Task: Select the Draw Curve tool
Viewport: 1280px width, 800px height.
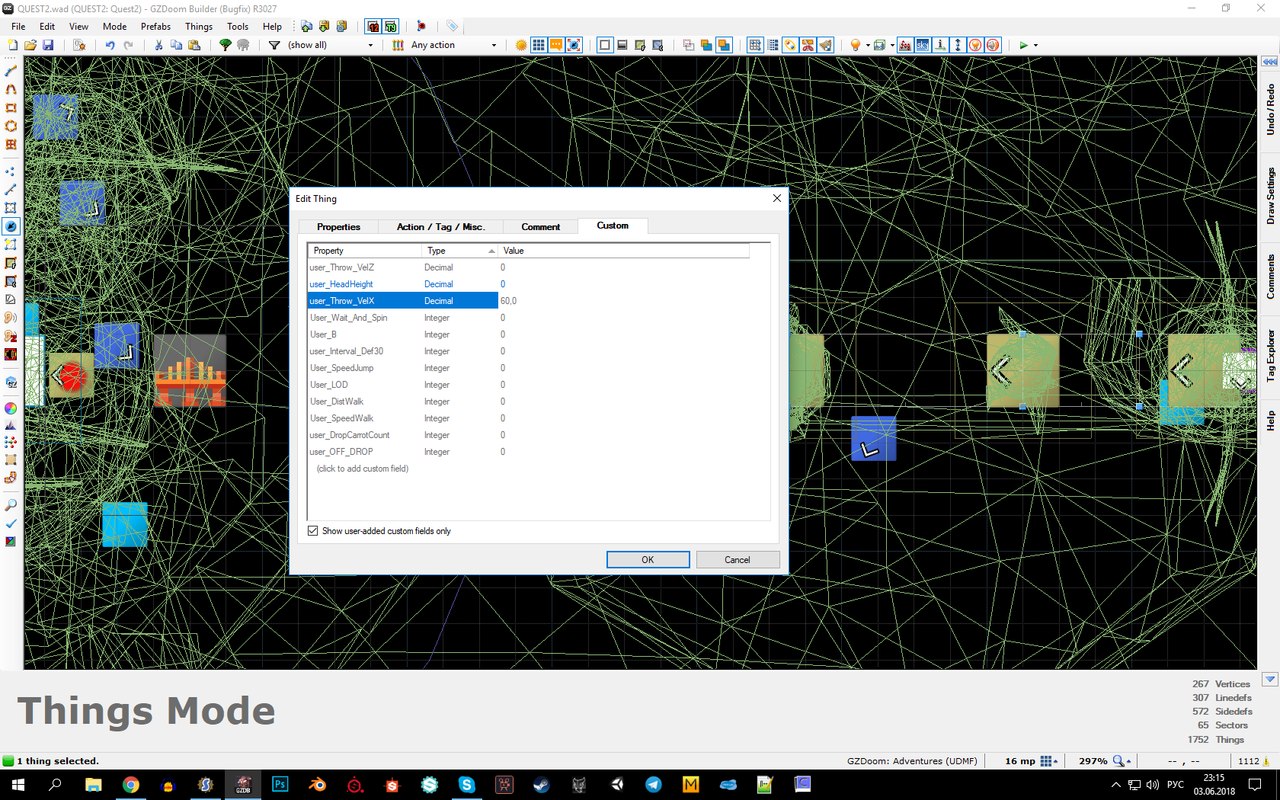Action: pyautogui.click(x=11, y=89)
